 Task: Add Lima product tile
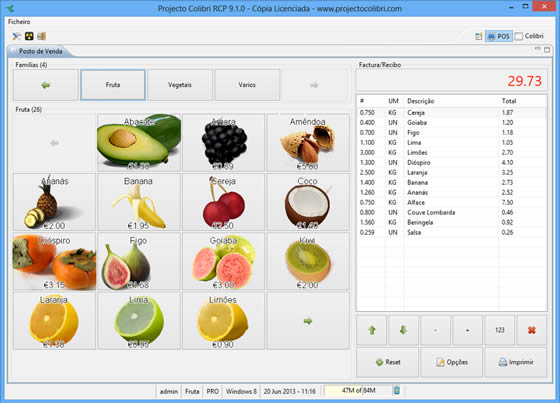pos(139,321)
